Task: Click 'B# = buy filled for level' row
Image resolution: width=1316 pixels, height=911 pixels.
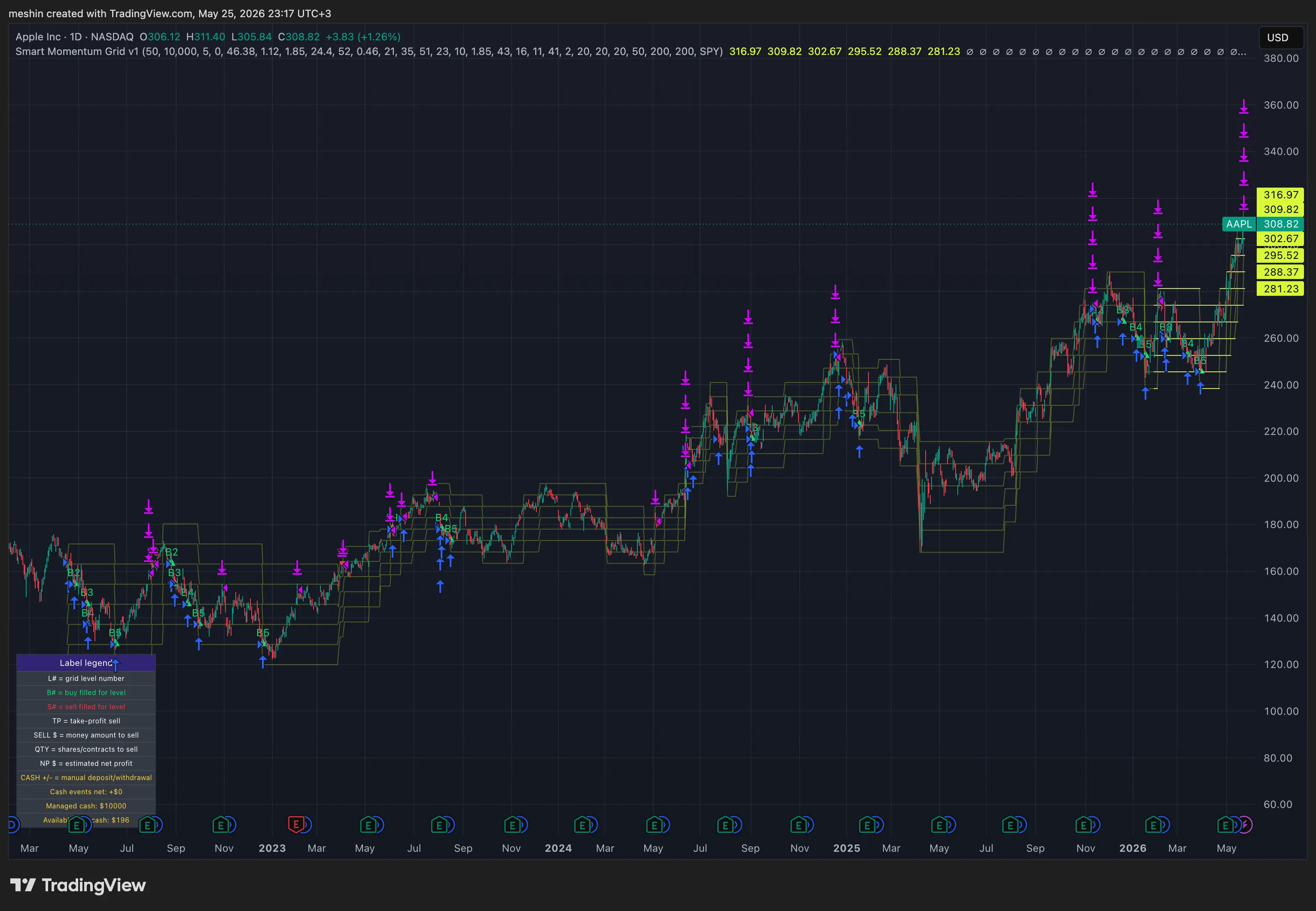Action: (86, 692)
